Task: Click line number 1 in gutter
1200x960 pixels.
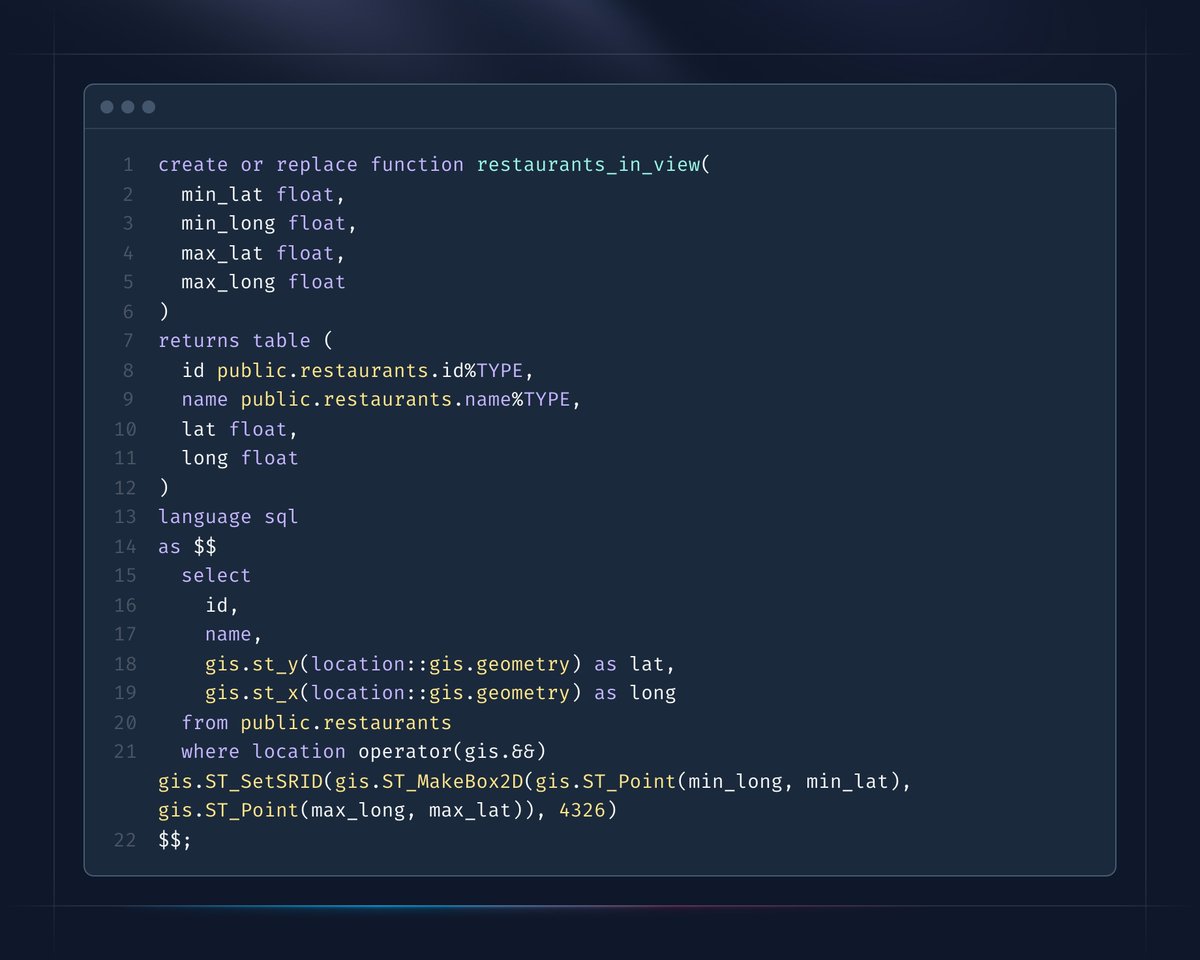Action: [128, 165]
